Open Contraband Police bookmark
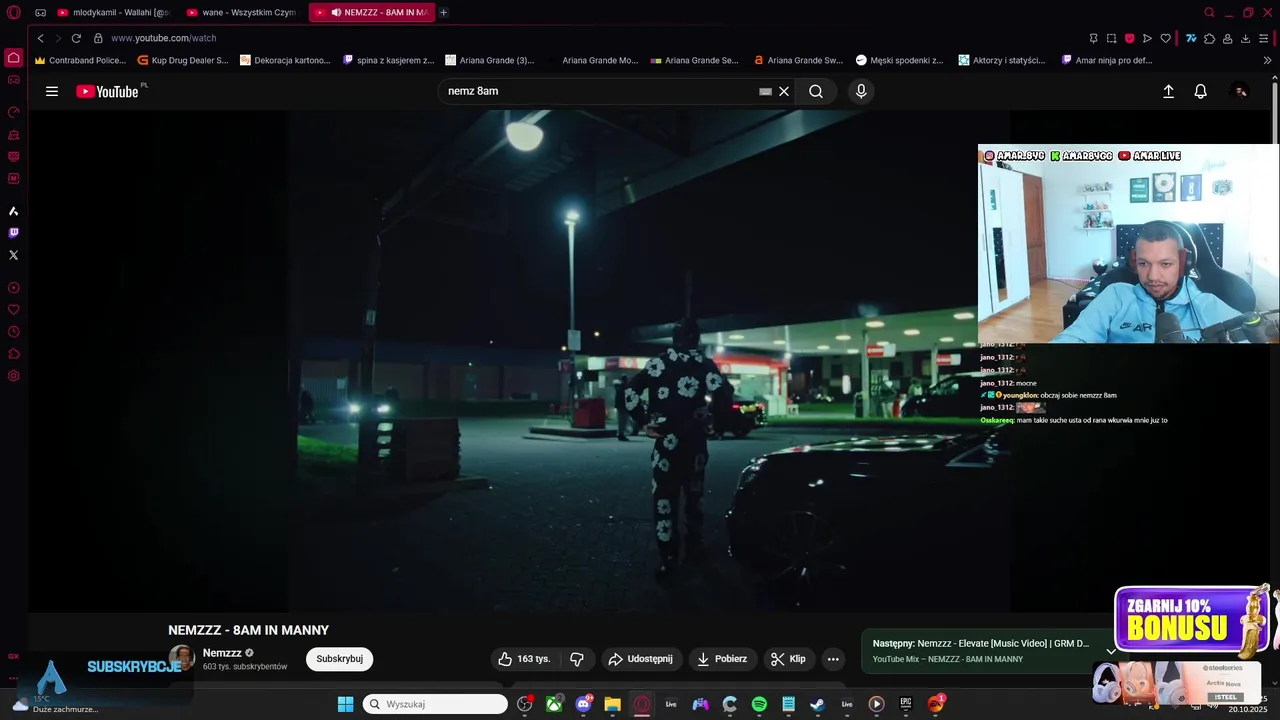 click(x=80, y=60)
